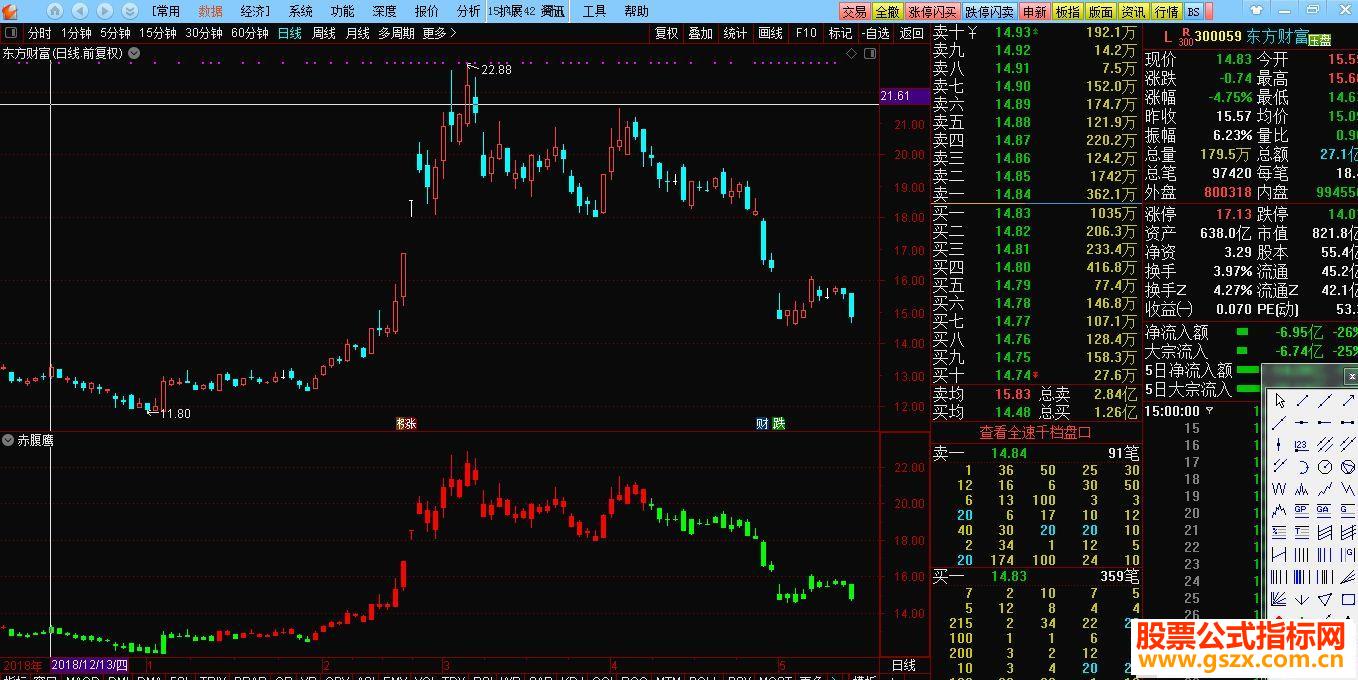
Task: Click the 申新 button
Action: [1035, 12]
